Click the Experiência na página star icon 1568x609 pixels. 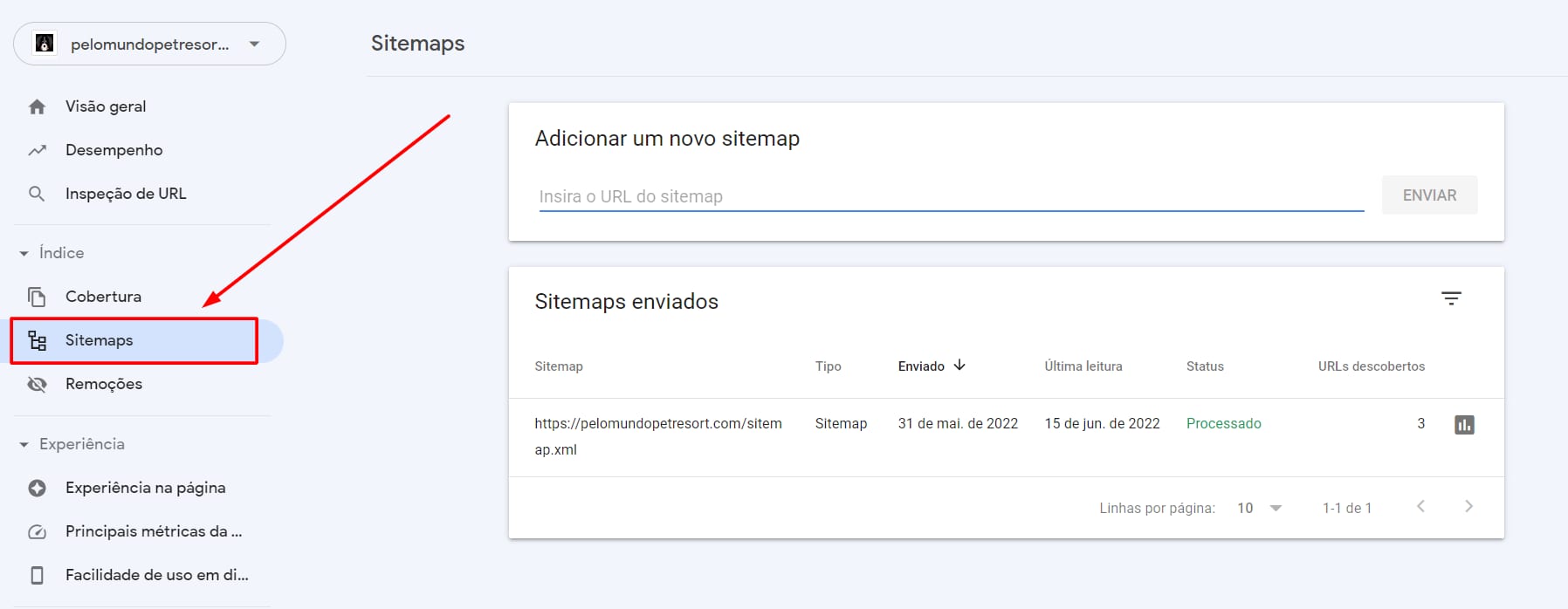(x=37, y=488)
